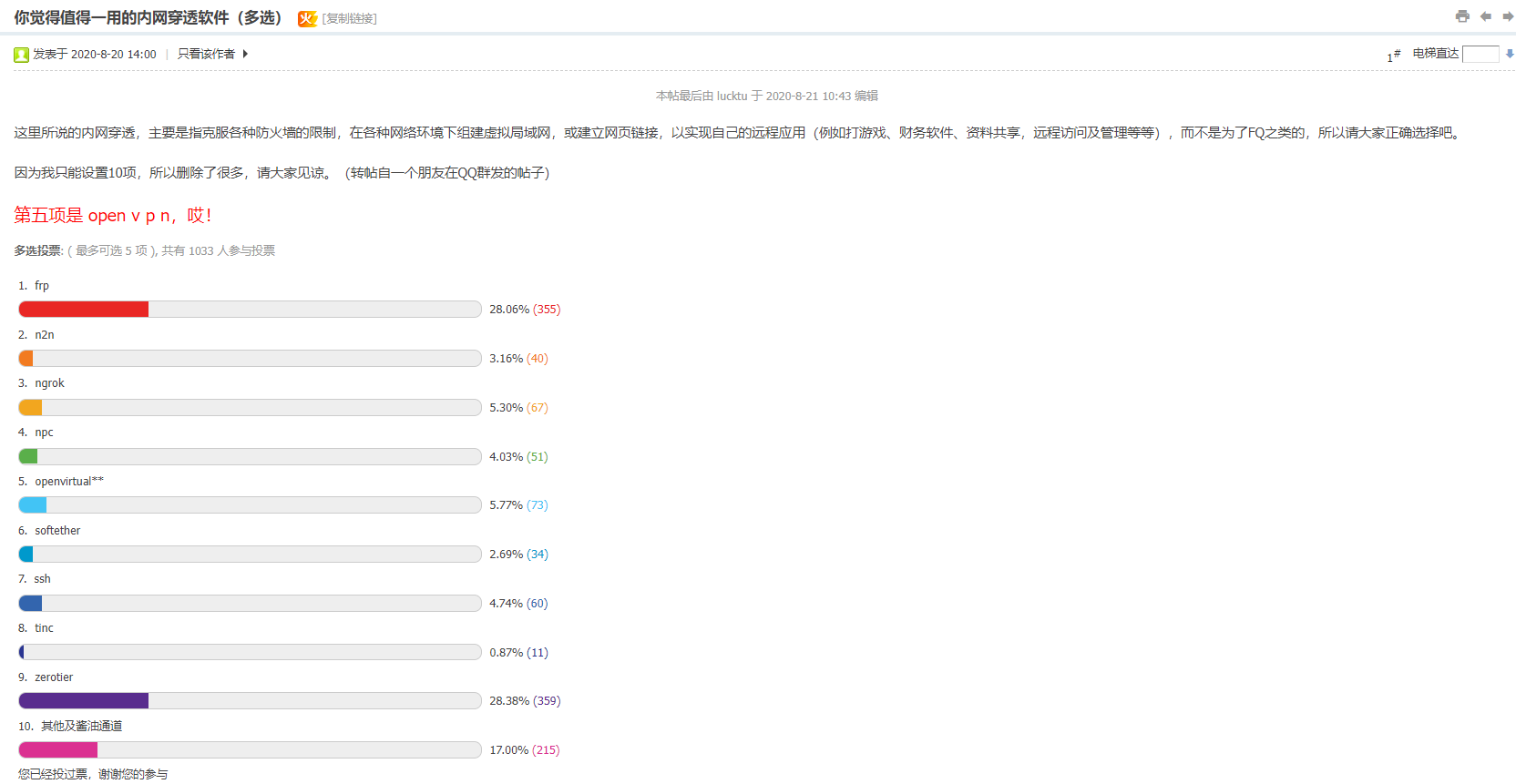Click the 28.06% (355) result

(525, 310)
